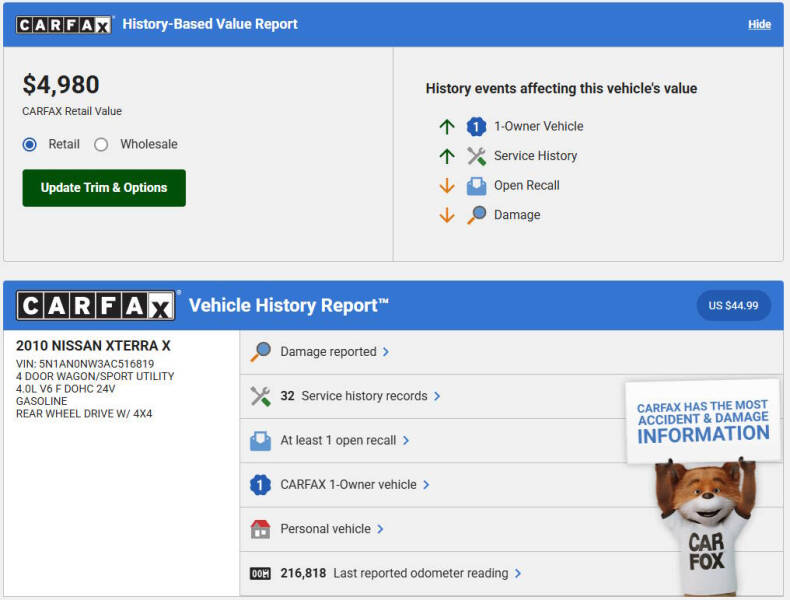Click the Open Recall envelope icon in value report
790x600 pixels.
[x=476, y=186]
